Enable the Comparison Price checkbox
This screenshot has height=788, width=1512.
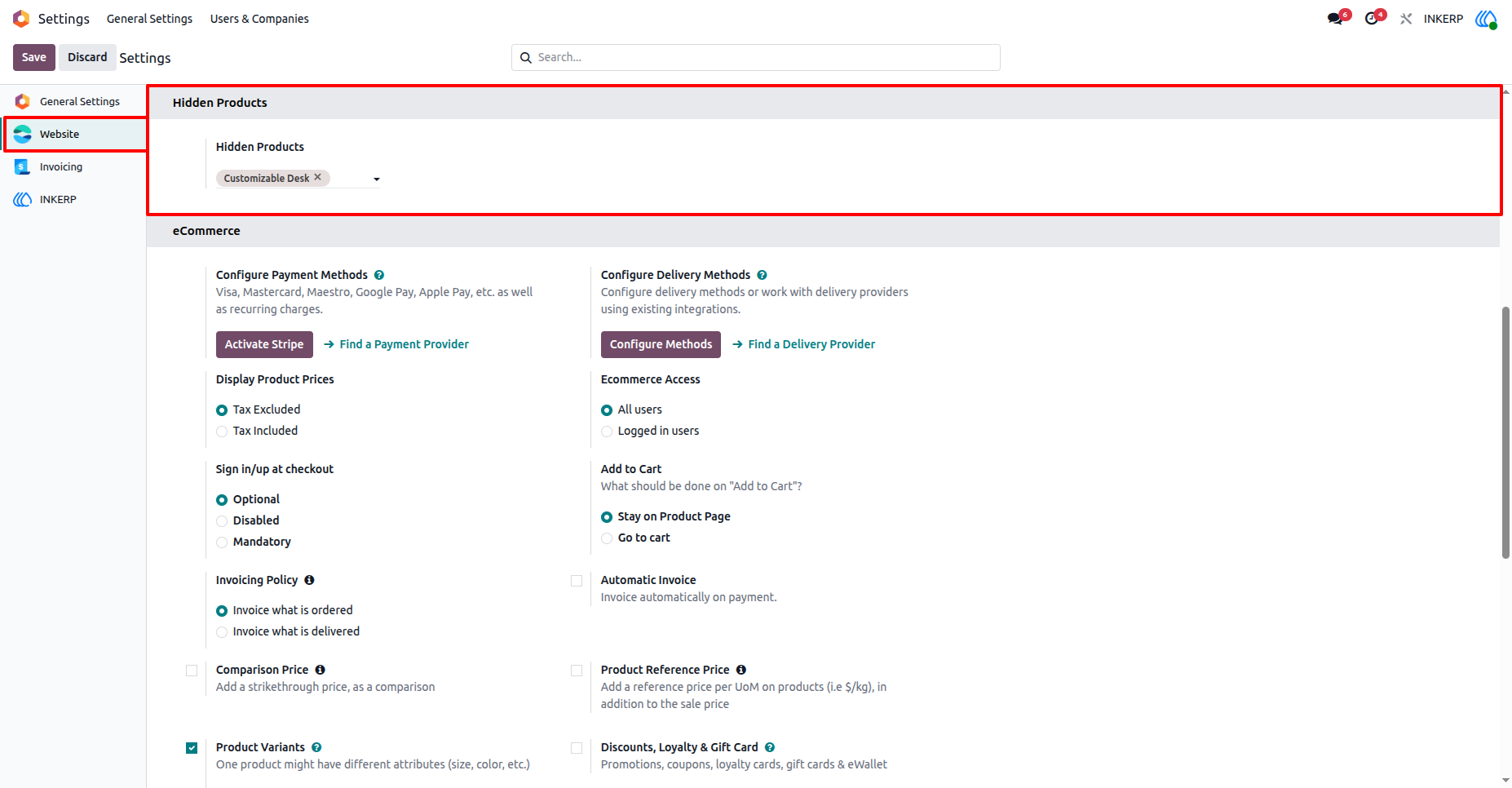coord(192,671)
